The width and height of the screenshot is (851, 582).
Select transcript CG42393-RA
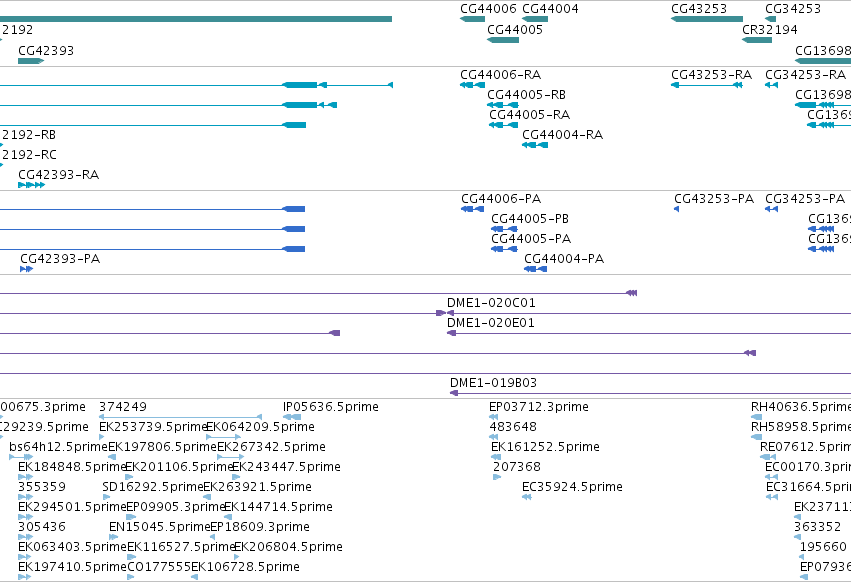point(59,175)
